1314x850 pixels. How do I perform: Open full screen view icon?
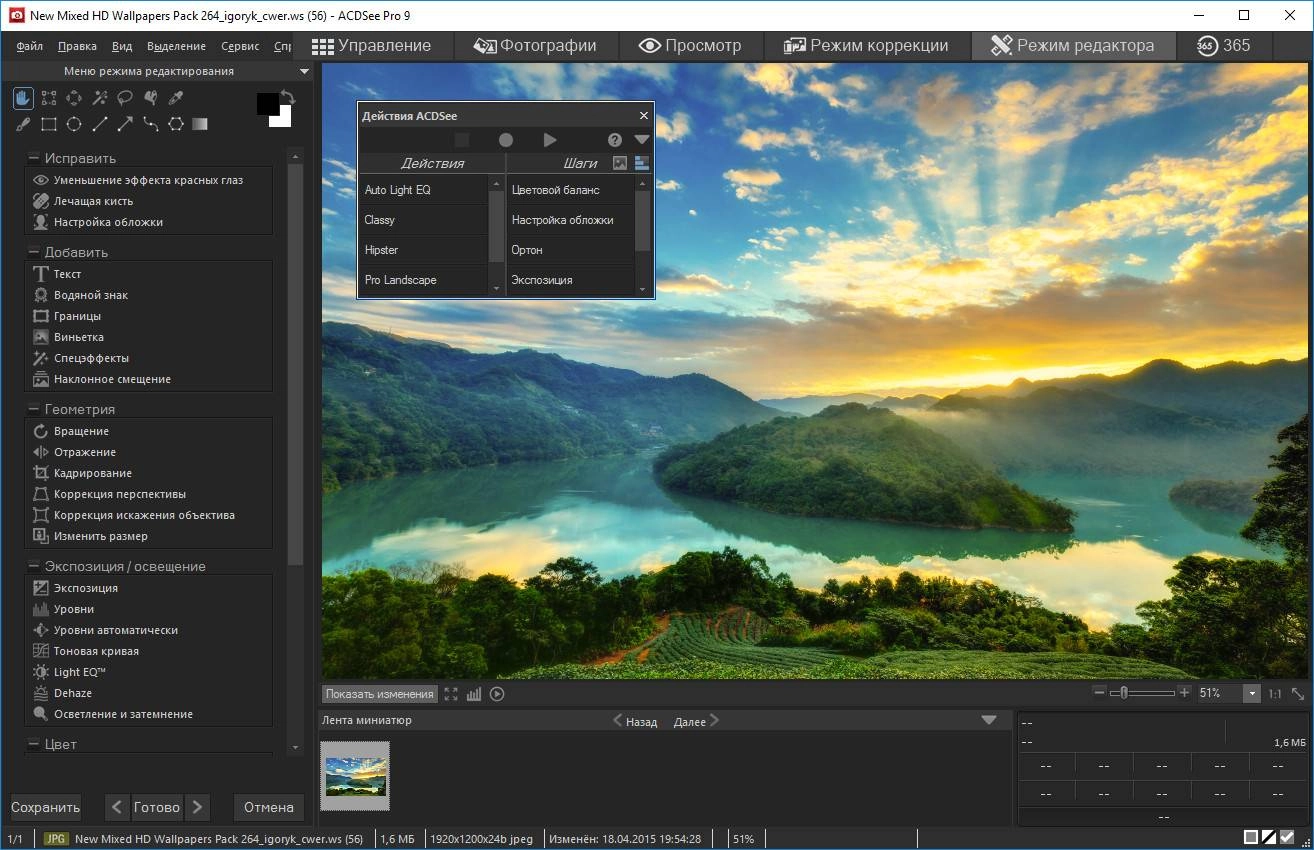pos(451,694)
